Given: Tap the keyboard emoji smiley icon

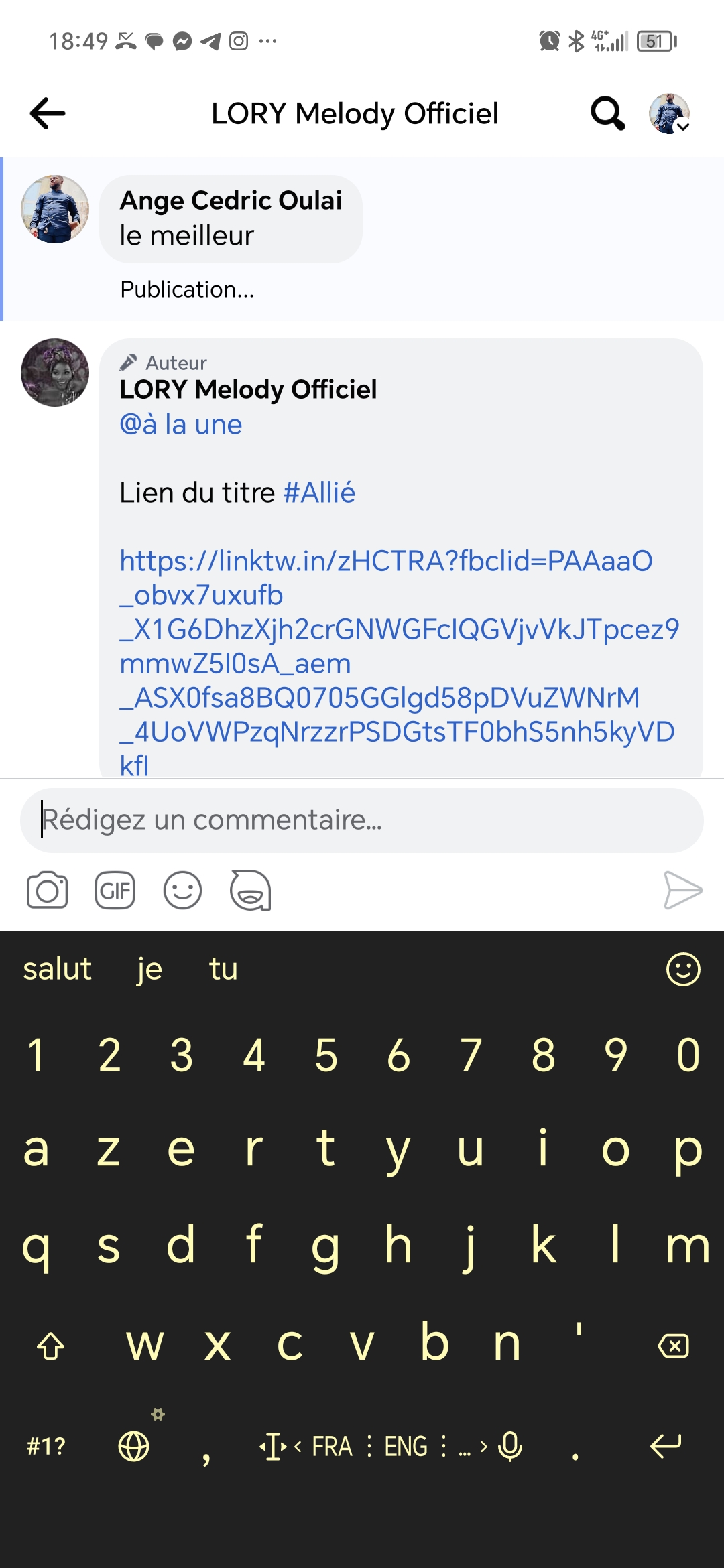Looking at the screenshot, I should click(683, 969).
